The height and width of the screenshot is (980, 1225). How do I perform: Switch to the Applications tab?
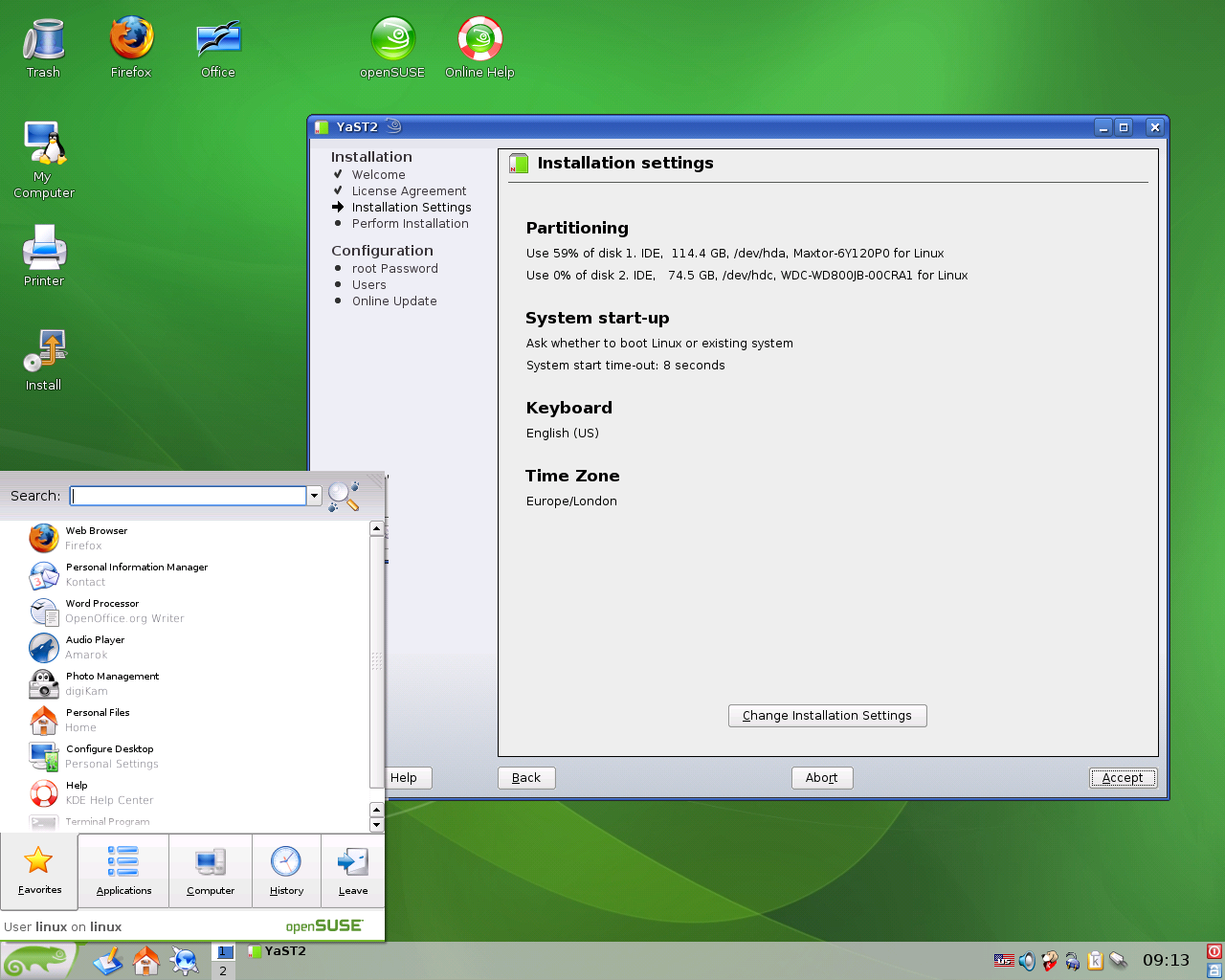tap(123, 871)
